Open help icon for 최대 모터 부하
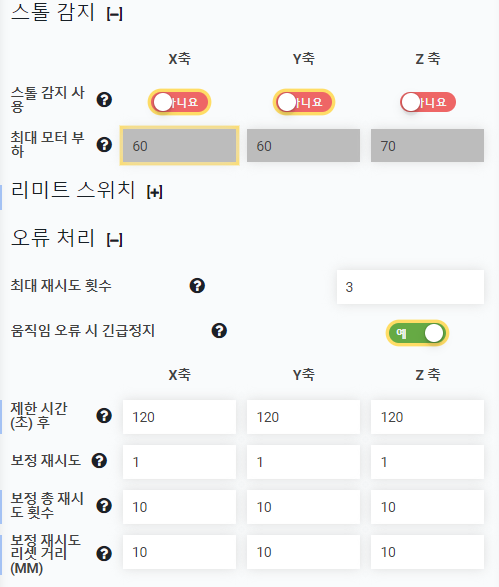The width and height of the screenshot is (499, 587). (x=104, y=145)
